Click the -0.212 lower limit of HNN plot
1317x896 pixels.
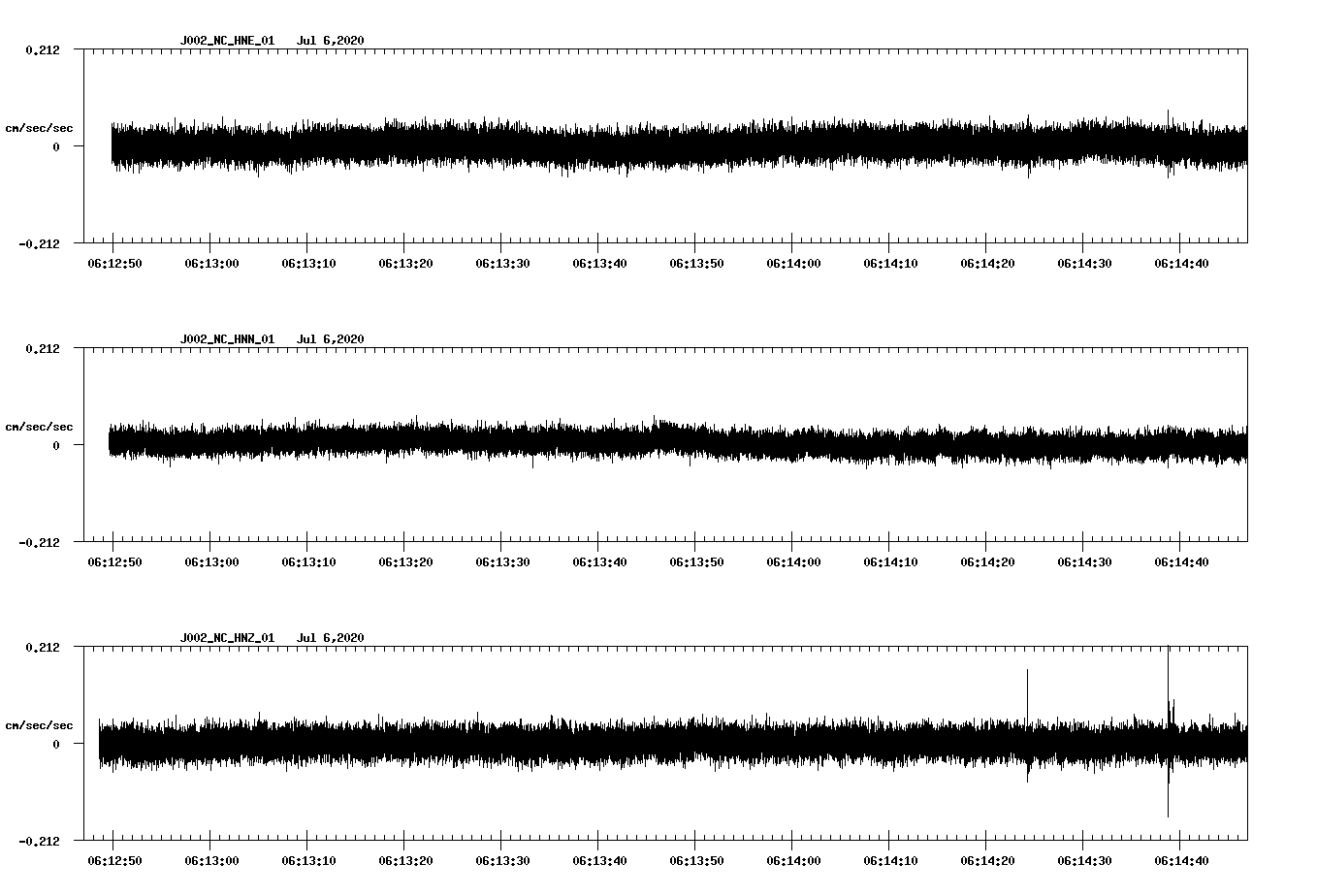(39, 543)
